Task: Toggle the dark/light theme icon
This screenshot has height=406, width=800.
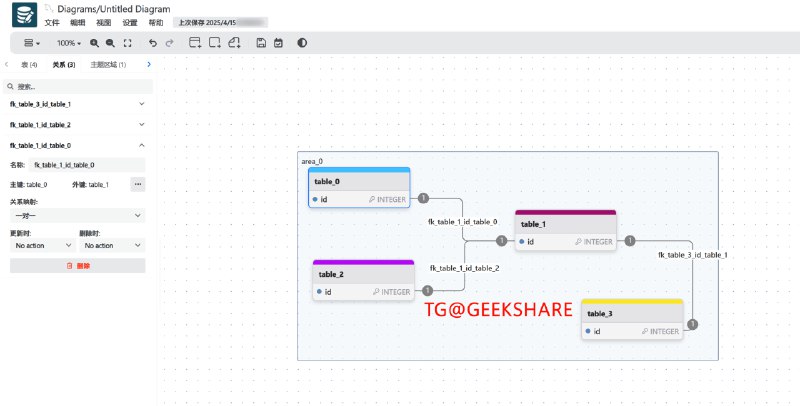Action: [302, 43]
